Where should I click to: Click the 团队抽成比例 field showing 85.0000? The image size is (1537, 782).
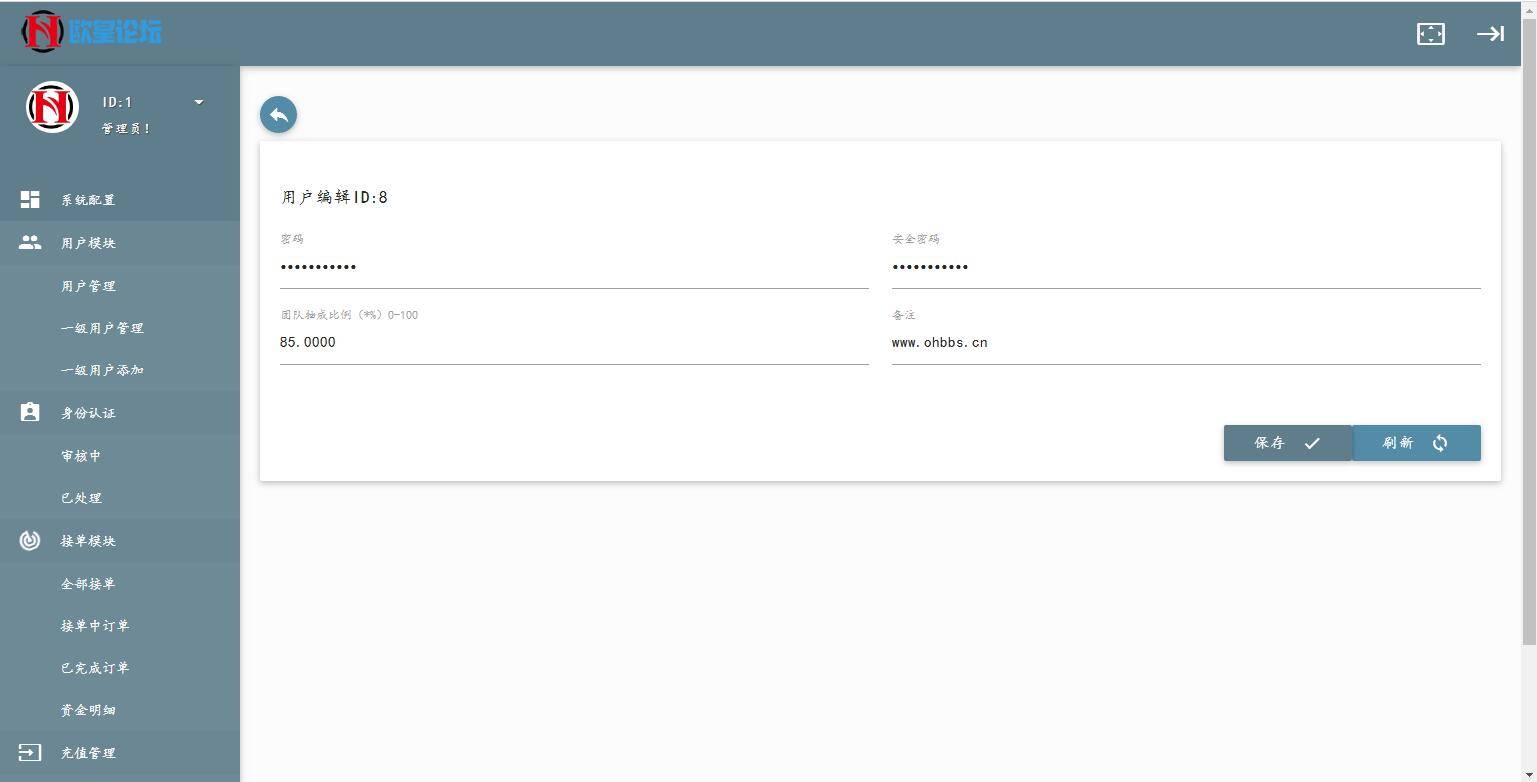[x=573, y=343]
